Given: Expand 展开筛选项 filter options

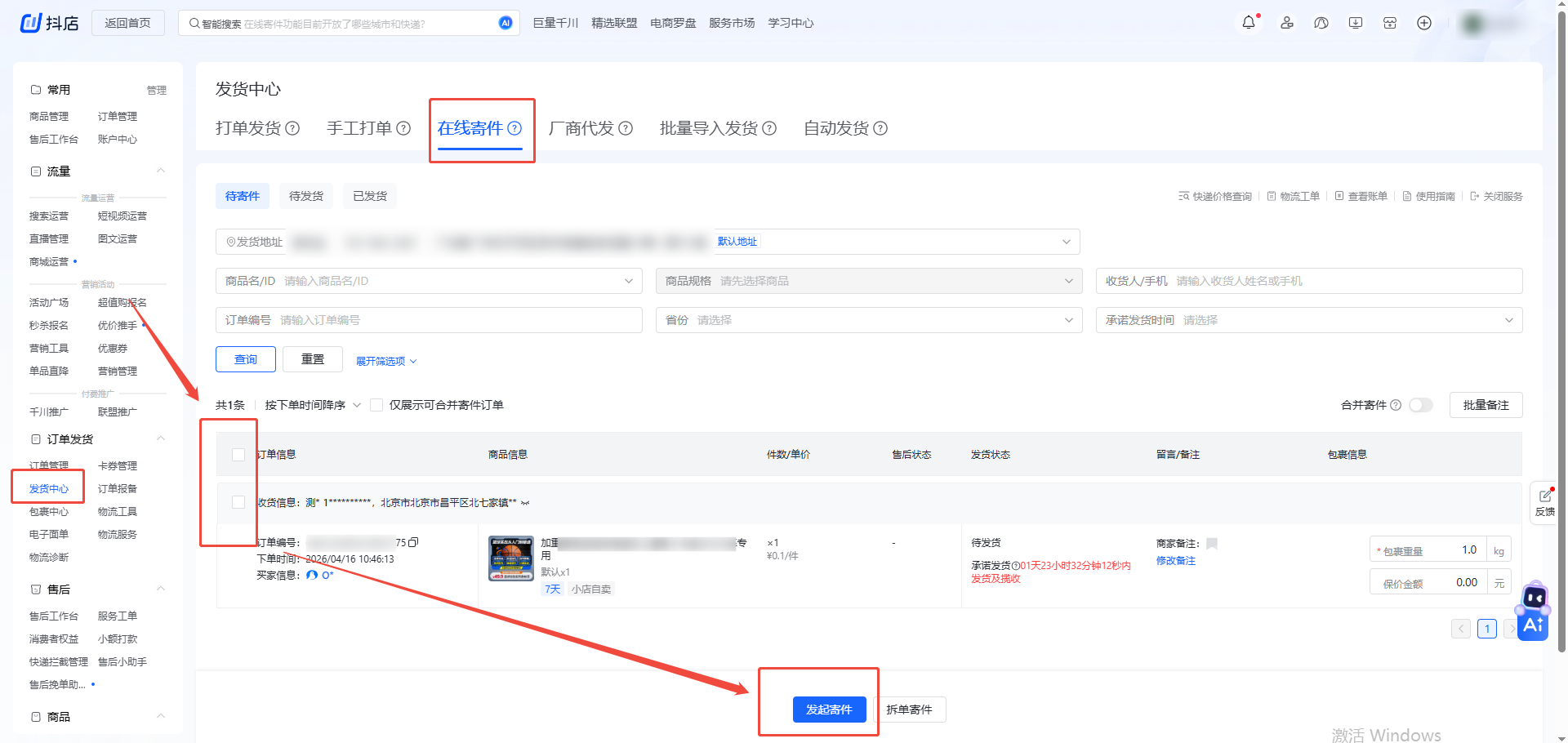Looking at the screenshot, I should pyautogui.click(x=386, y=361).
